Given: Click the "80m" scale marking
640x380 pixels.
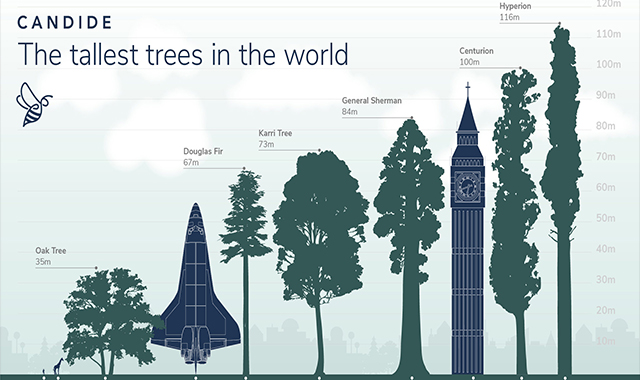Looking at the screenshot, I should [606, 126].
